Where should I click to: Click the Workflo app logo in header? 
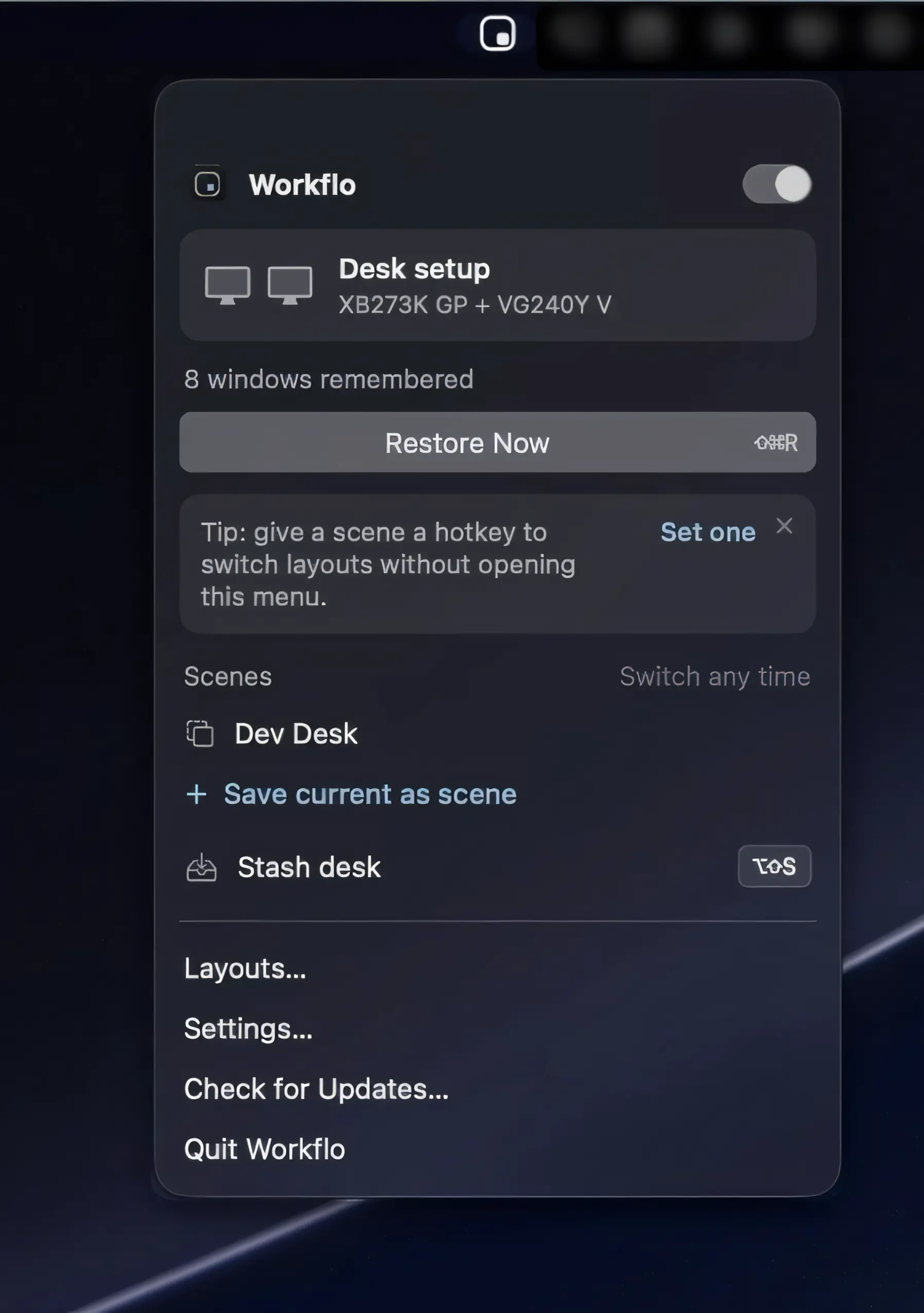point(207,184)
